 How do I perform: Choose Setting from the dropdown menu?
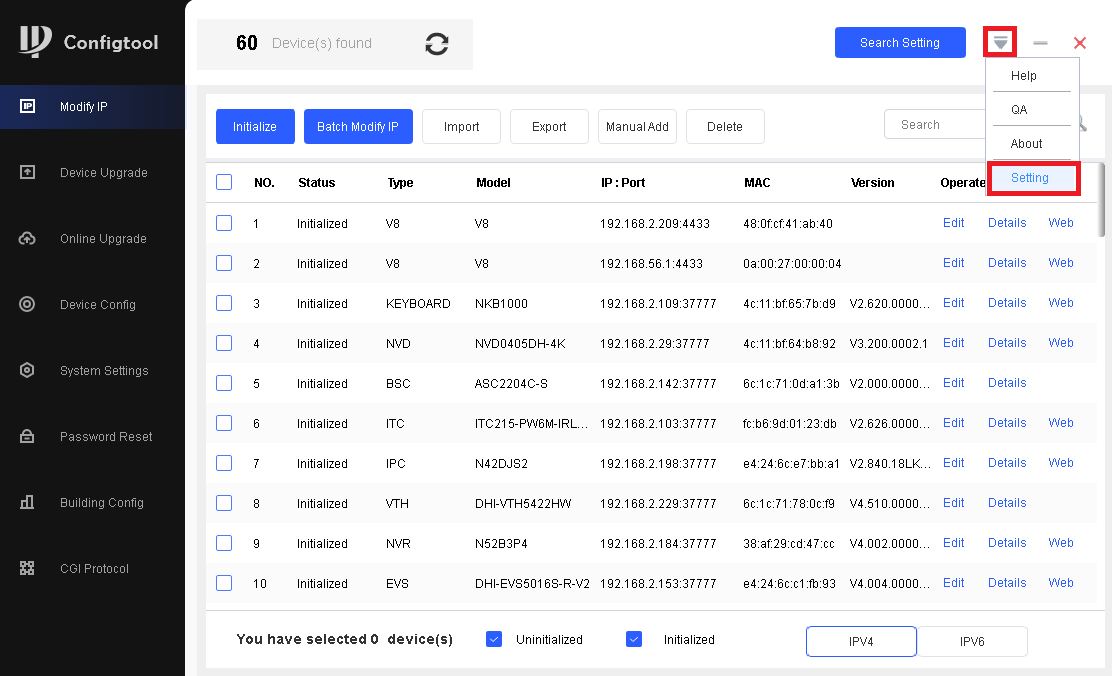(1030, 178)
